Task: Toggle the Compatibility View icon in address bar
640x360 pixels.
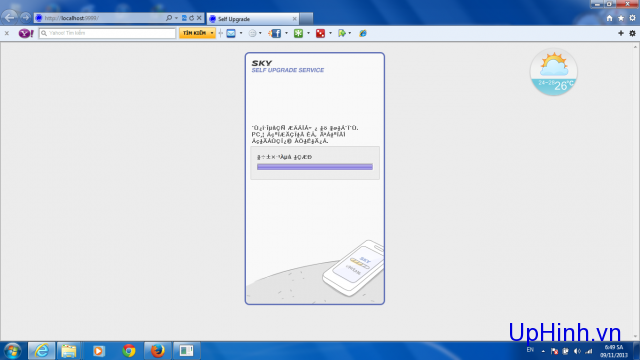Action: tap(184, 18)
